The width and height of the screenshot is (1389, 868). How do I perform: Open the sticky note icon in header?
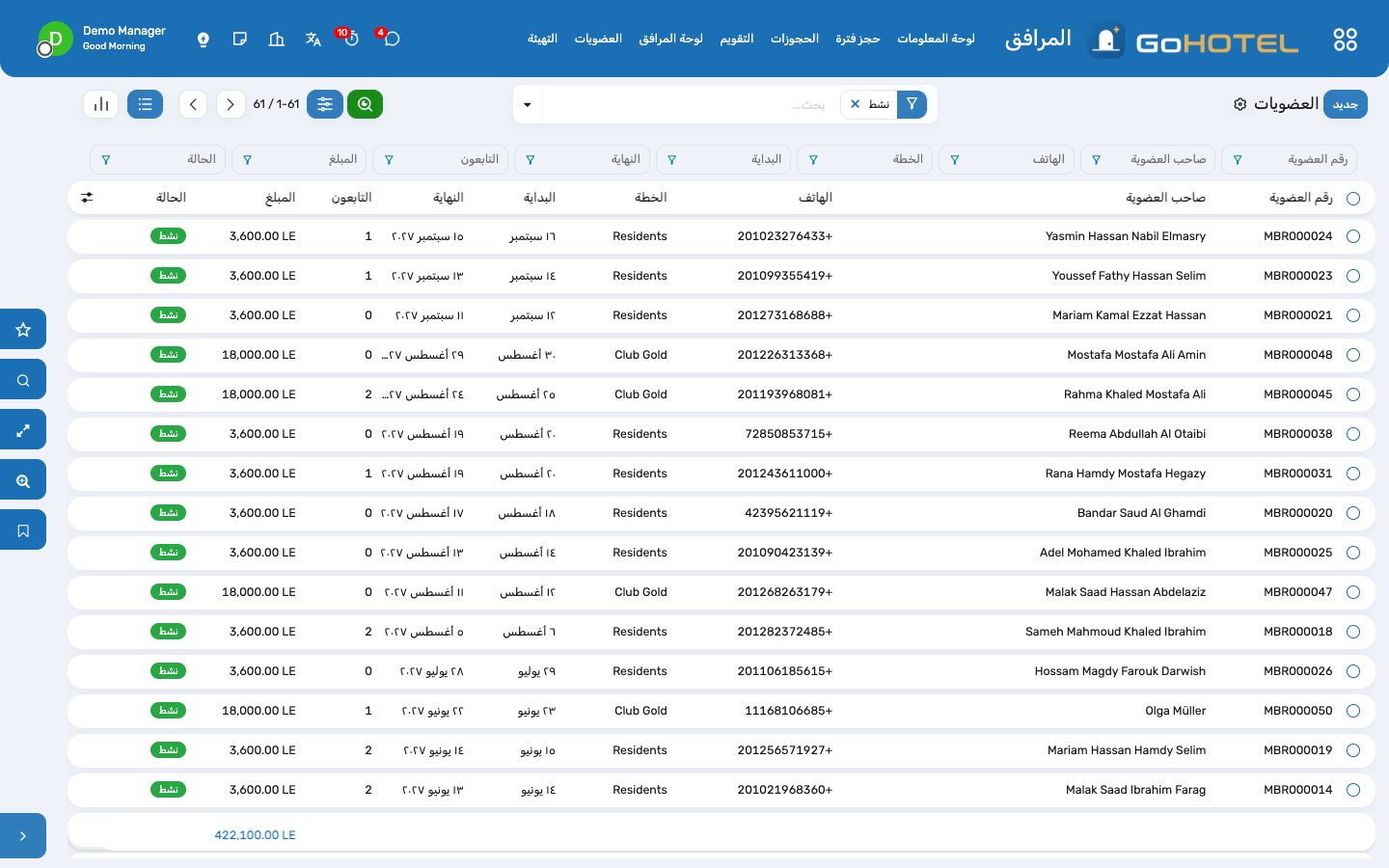[240, 39]
